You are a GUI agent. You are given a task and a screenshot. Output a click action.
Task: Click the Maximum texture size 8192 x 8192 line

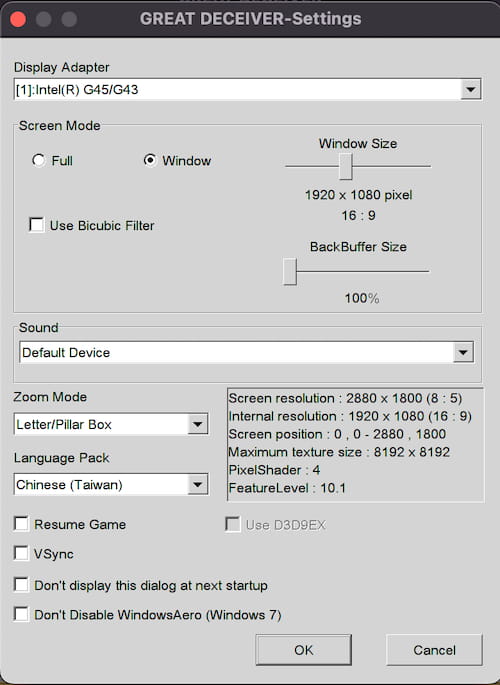(339, 452)
